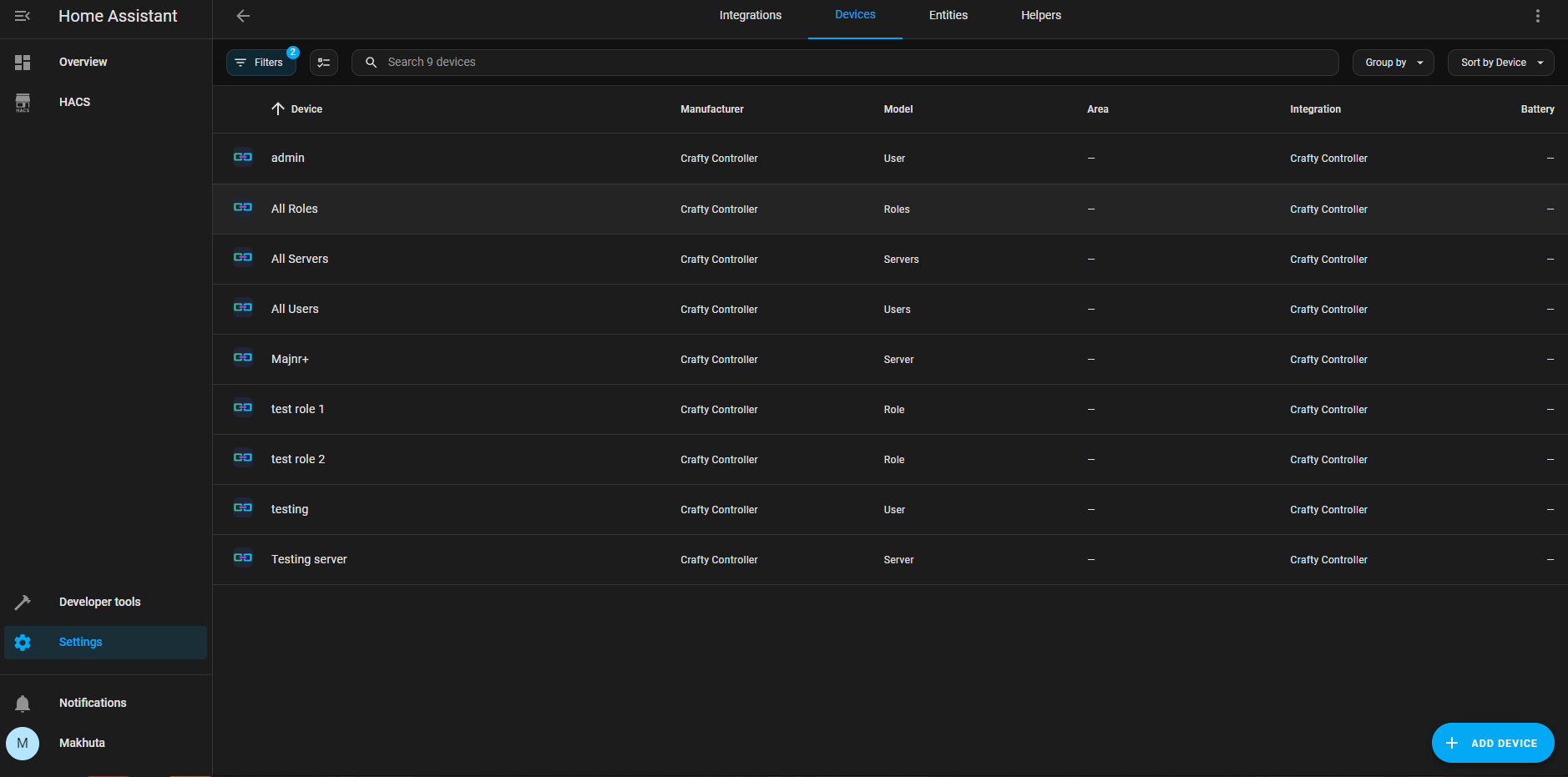Viewport: 1568px width, 777px height.
Task: Switch to the Integrations tab
Action: [x=751, y=16]
